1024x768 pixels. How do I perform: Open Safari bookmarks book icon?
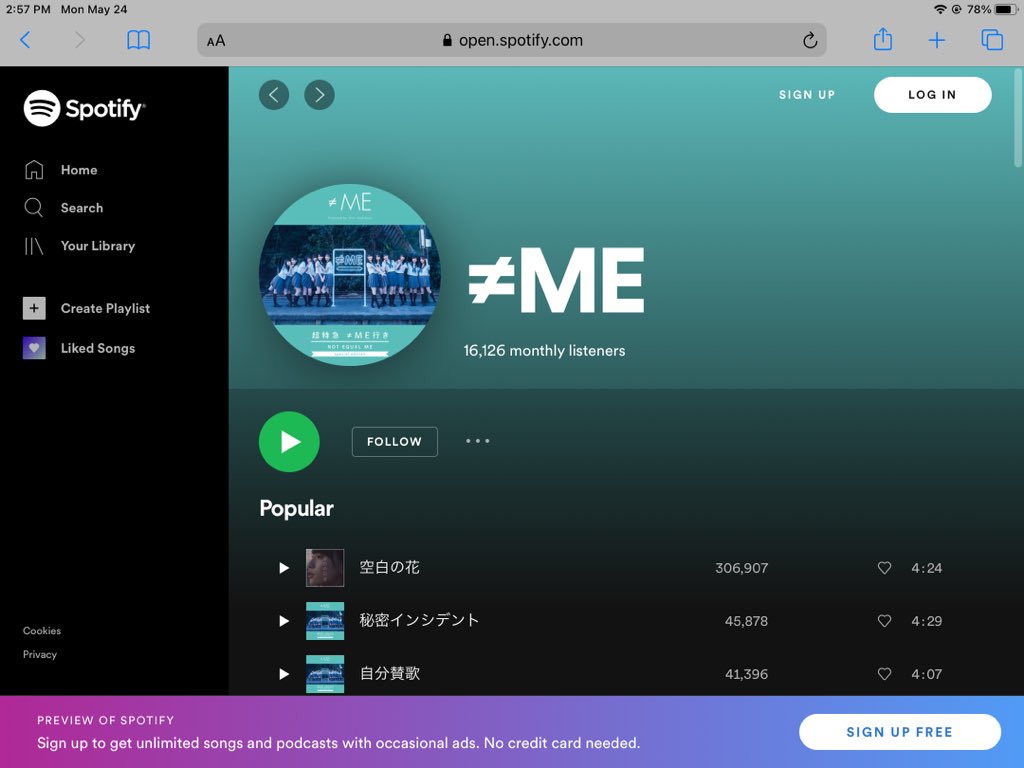[x=138, y=40]
